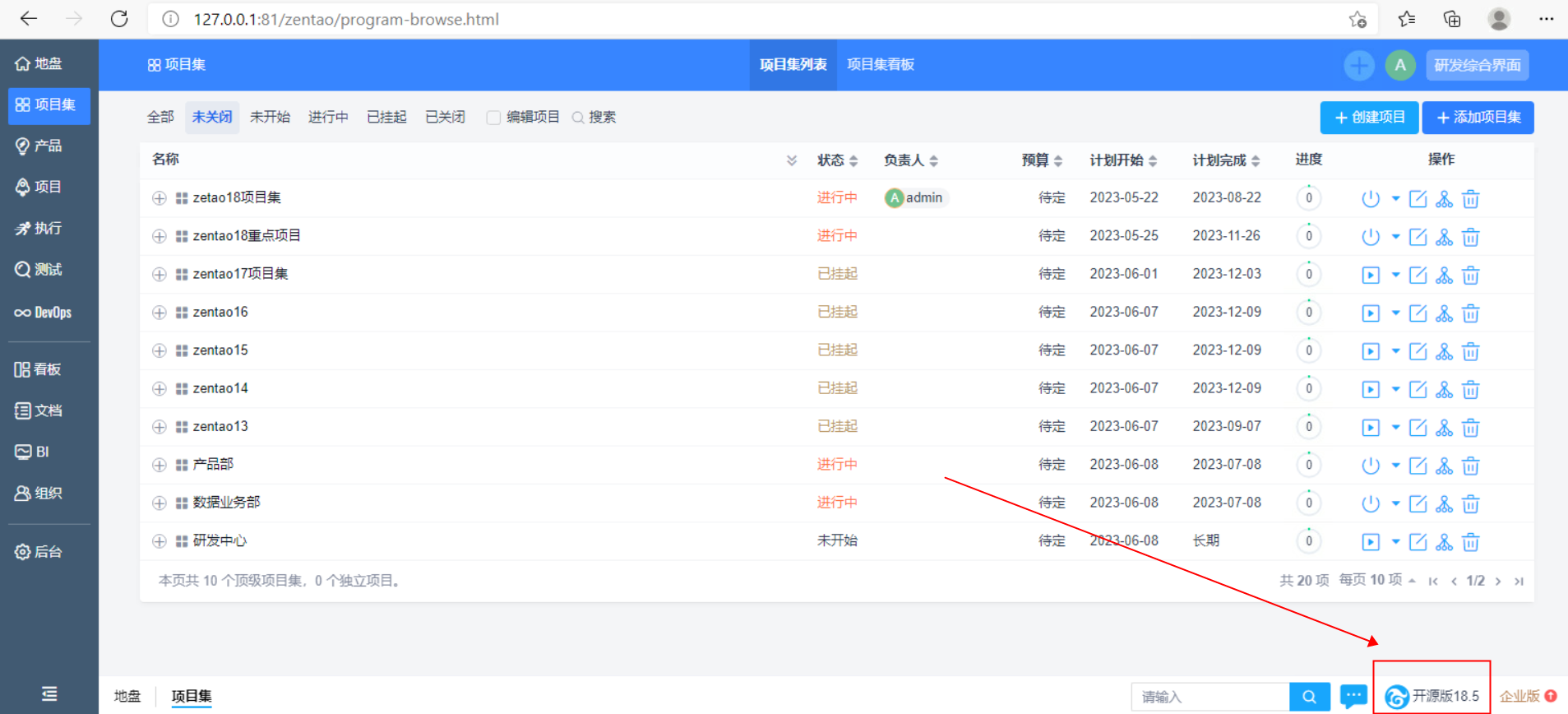Click the progress ring for 数据业务部
Viewport: 1568px width, 714px height.
click(x=1308, y=503)
